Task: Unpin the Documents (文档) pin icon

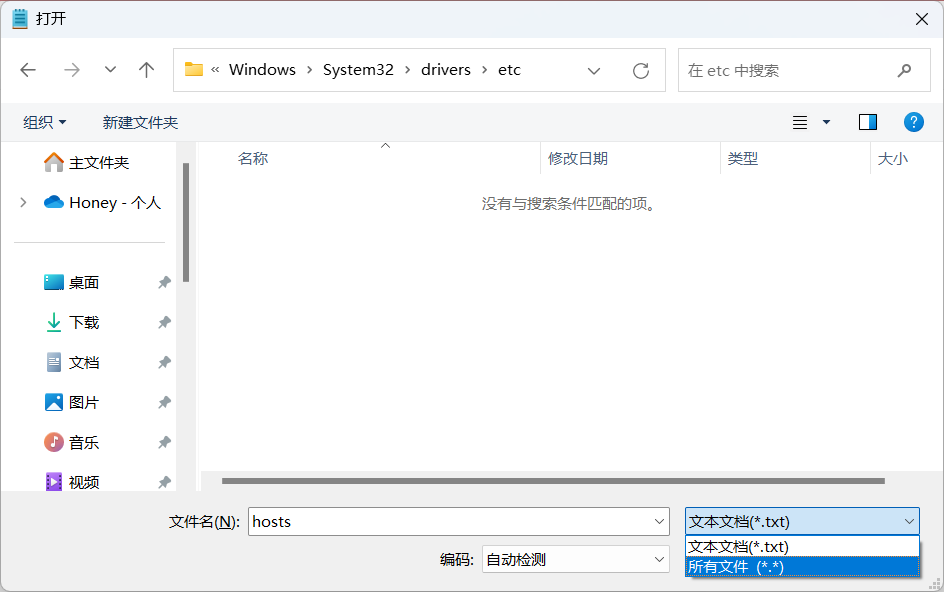Action: point(164,363)
